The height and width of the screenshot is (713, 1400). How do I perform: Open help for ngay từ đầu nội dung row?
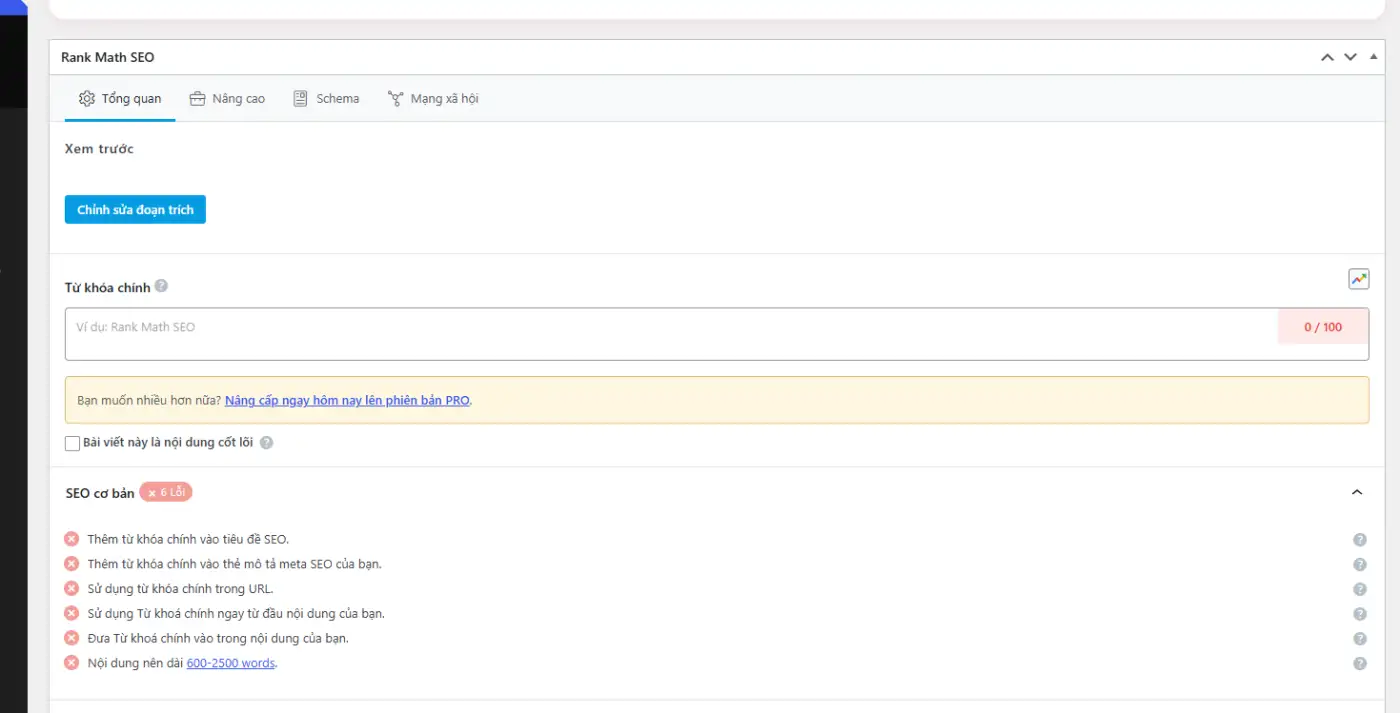click(x=1360, y=614)
